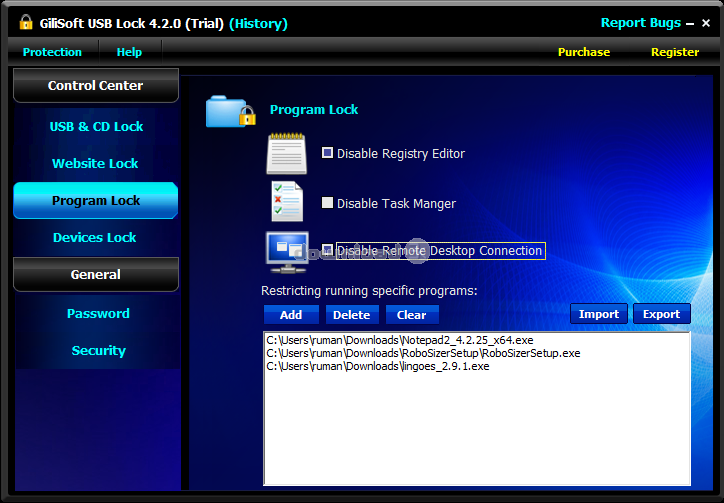
Task: Click the Restricting running specific programs label
Action: (369, 291)
